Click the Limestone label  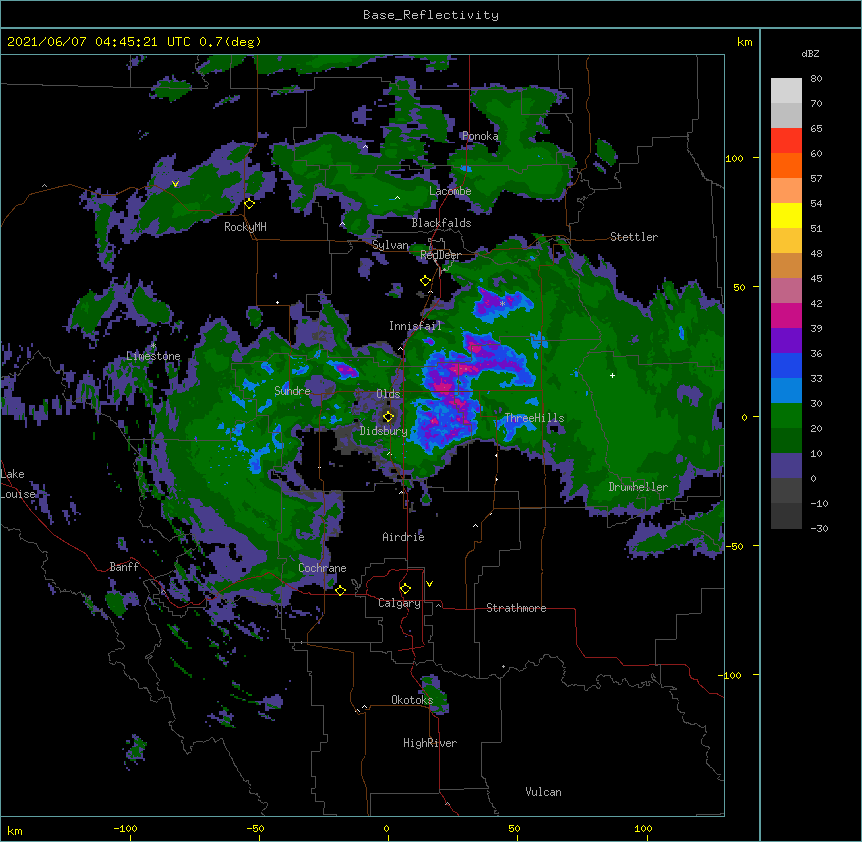[x=153, y=356]
